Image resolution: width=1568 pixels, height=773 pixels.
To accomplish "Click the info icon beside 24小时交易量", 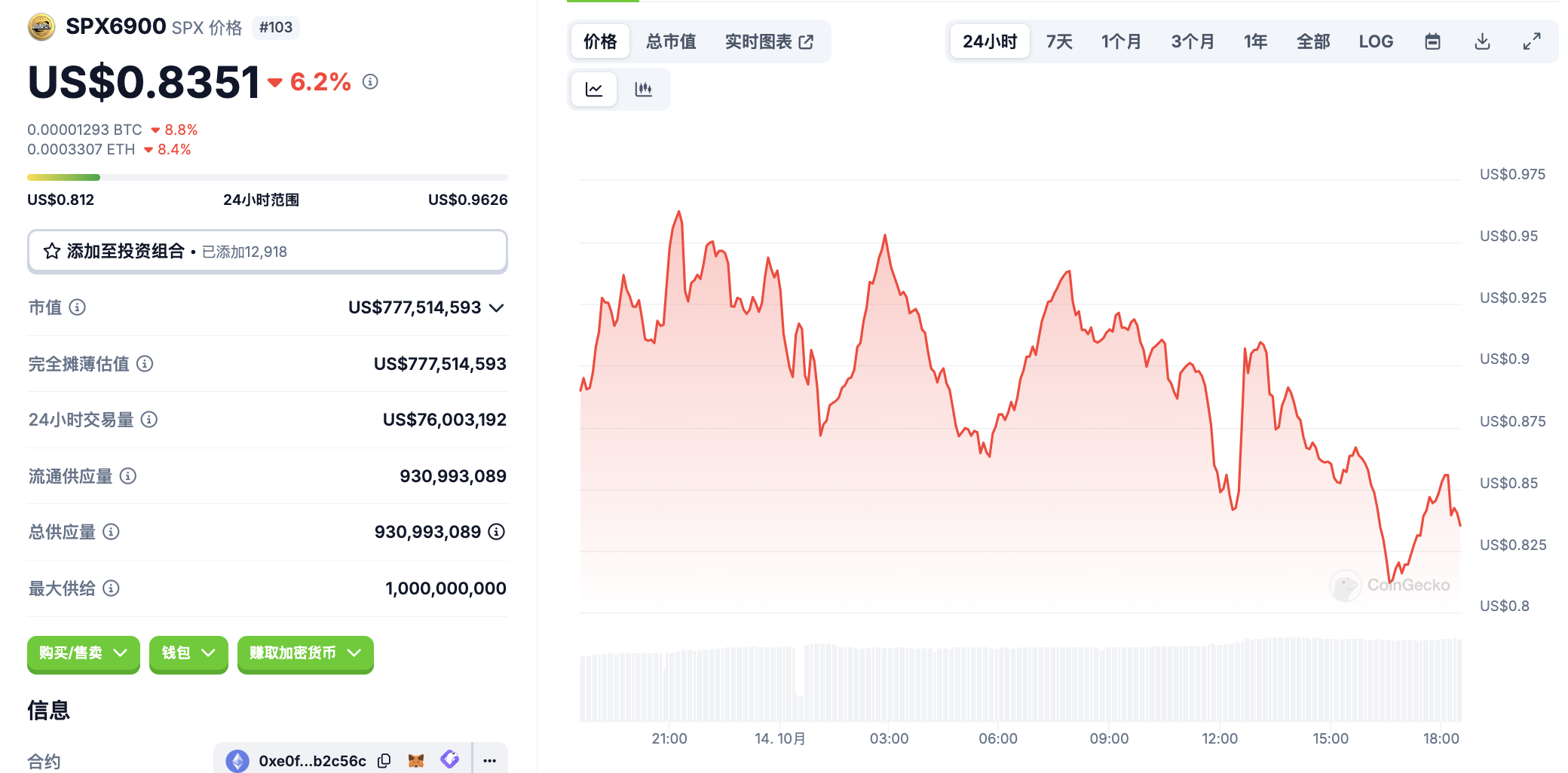I will pos(149,420).
